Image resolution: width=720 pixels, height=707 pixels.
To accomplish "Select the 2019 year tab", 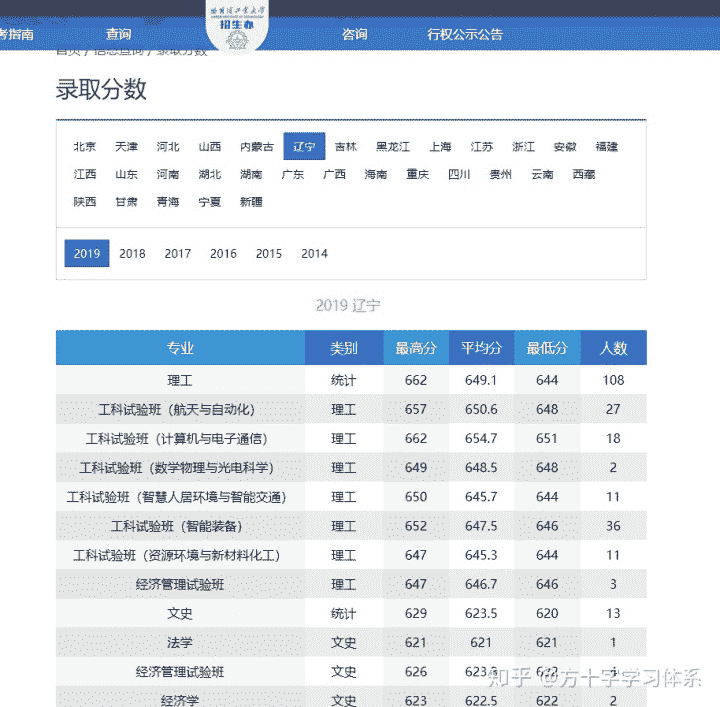I will tap(87, 254).
